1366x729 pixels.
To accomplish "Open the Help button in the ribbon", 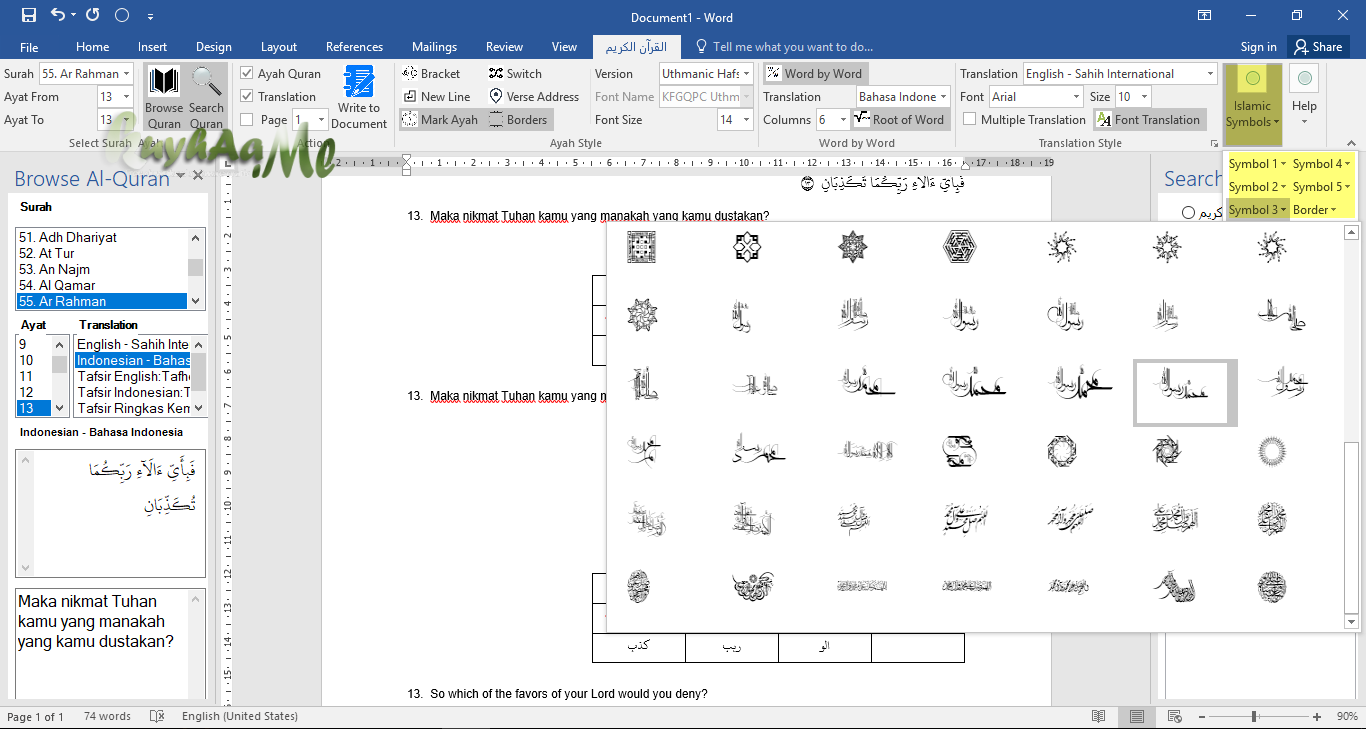I will click(1304, 98).
